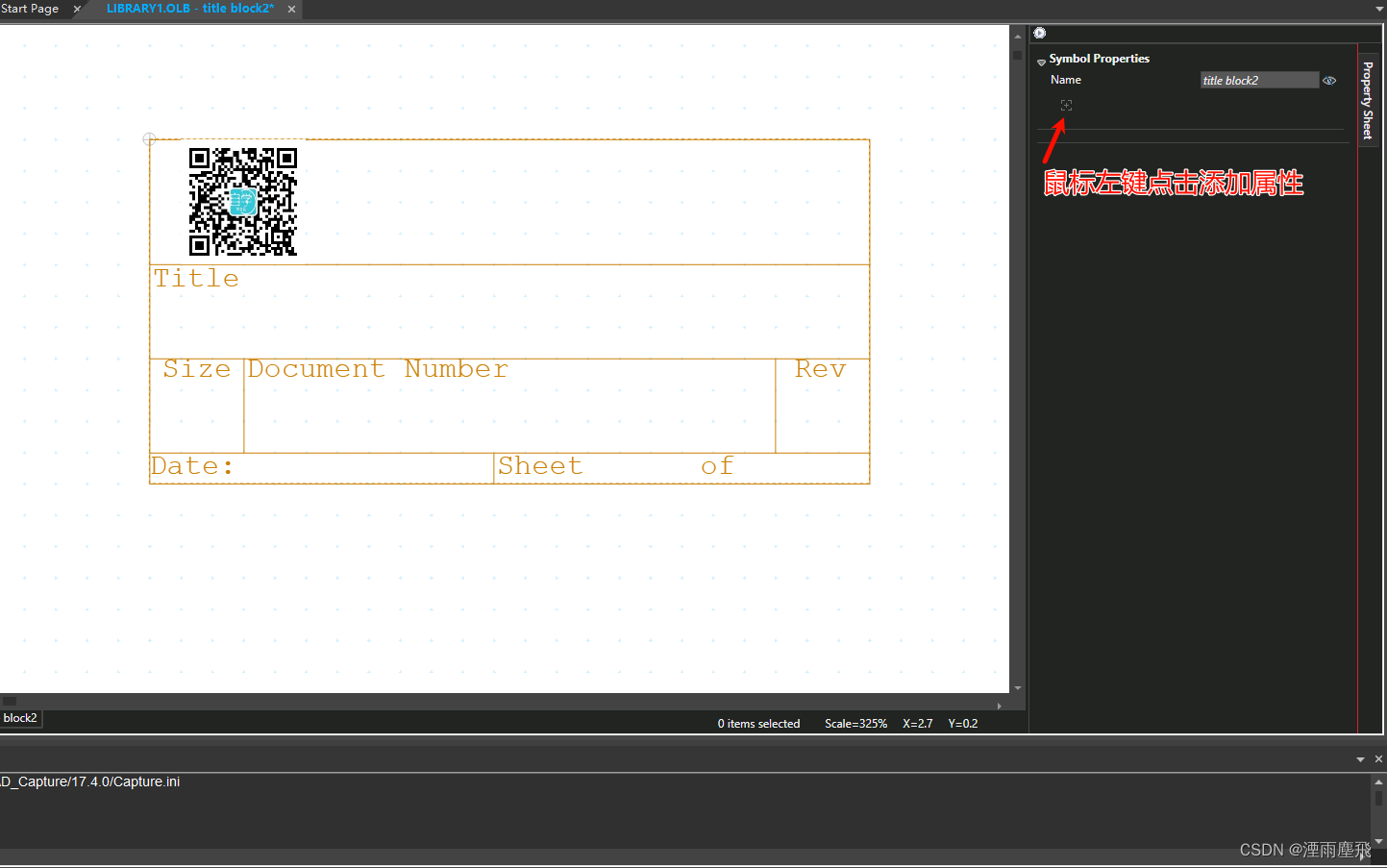Viewport: 1387px width, 868px height.
Task: Click the Name field containing title block2
Action: click(x=1259, y=80)
